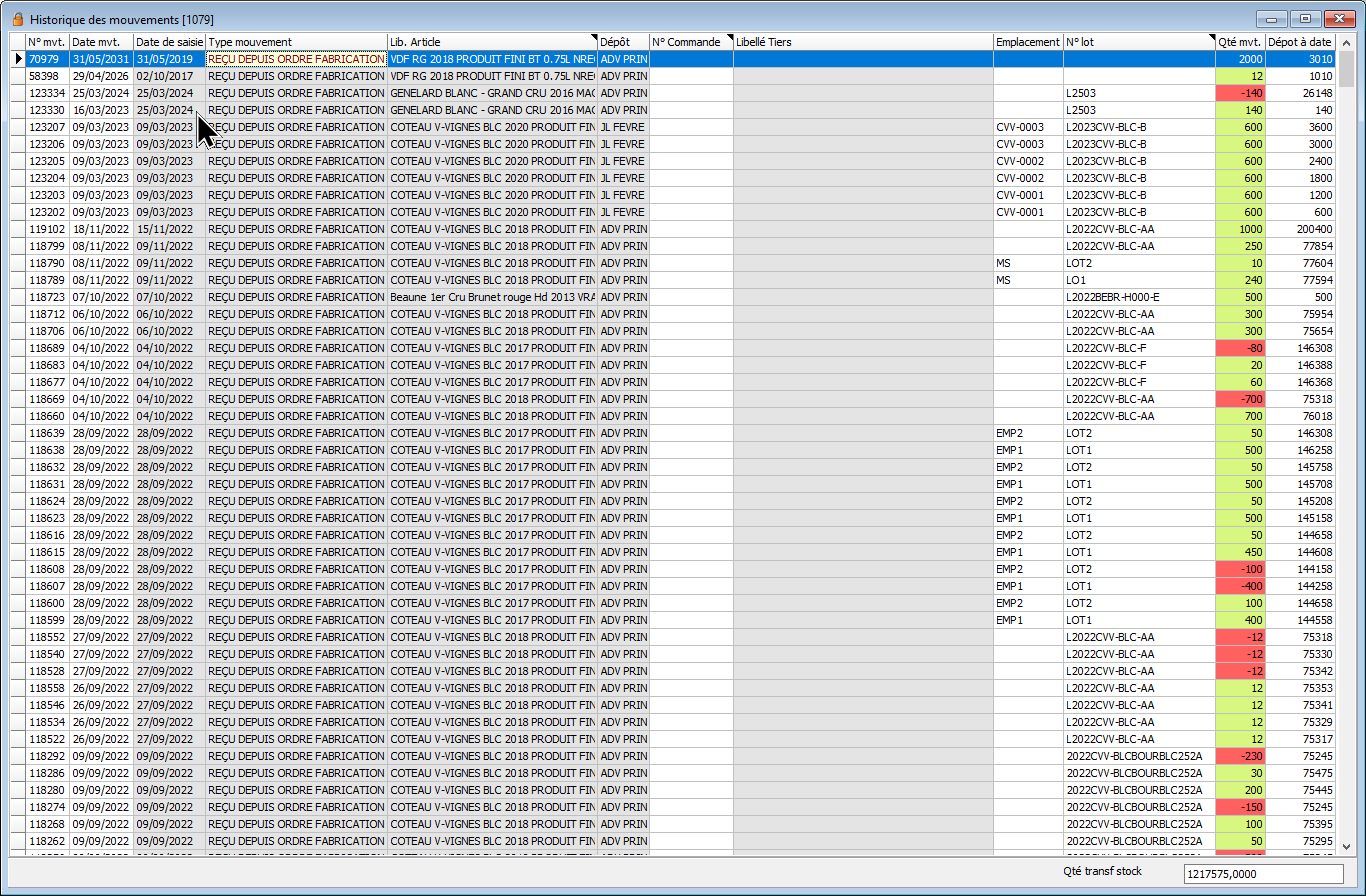Sort by the Date mvt. column header
Screen dimensions: 1366x896
101,42
